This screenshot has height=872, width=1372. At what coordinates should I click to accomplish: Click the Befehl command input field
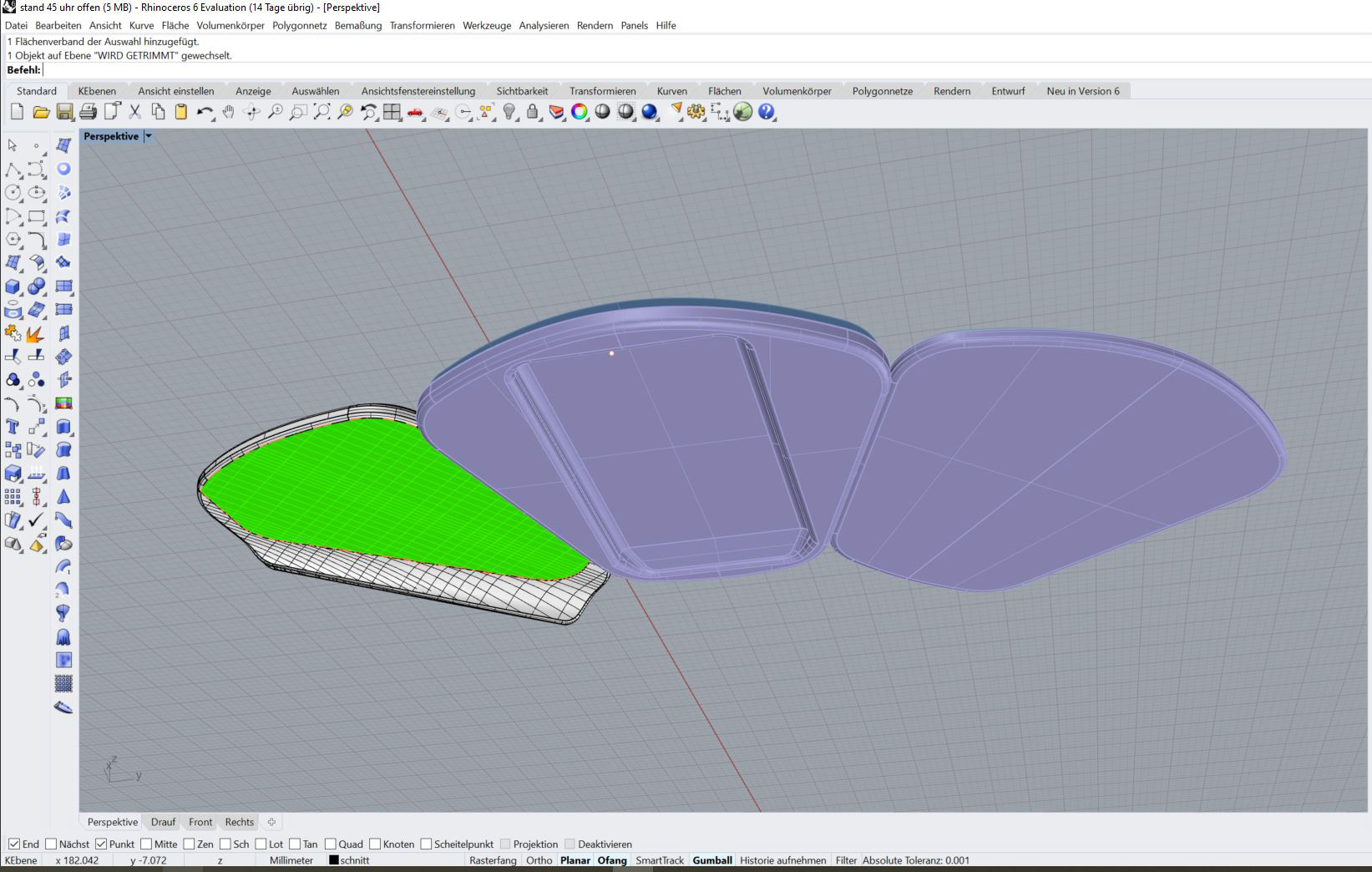pyautogui.click(x=706, y=70)
